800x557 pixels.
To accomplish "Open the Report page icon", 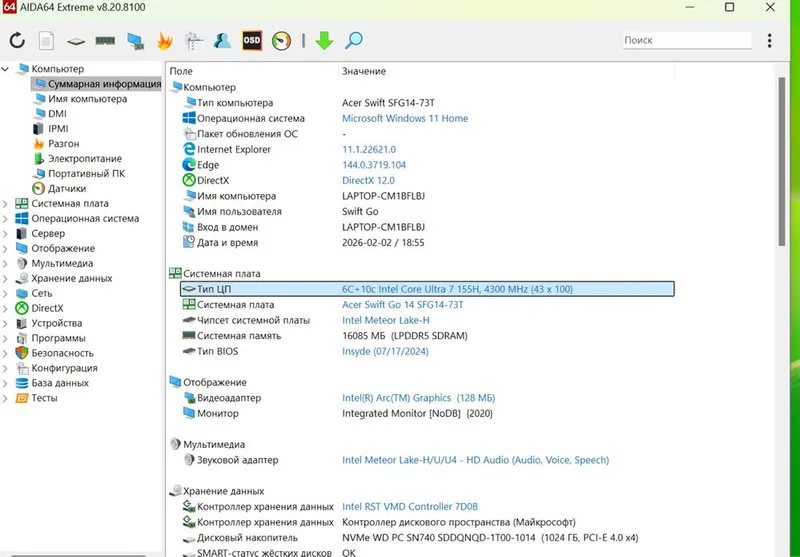I will pyautogui.click(x=46, y=40).
